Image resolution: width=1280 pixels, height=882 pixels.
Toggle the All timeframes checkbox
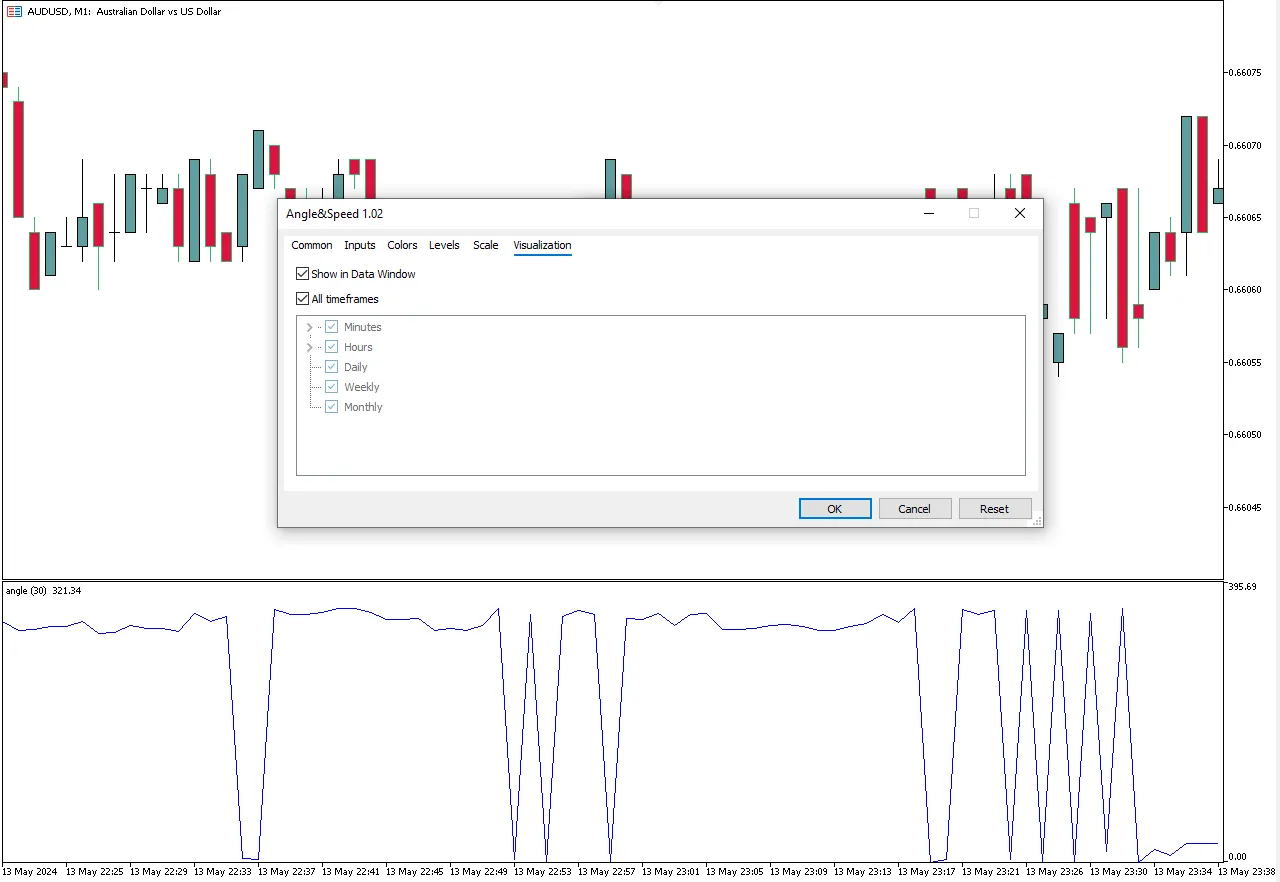[x=303, y=299]
